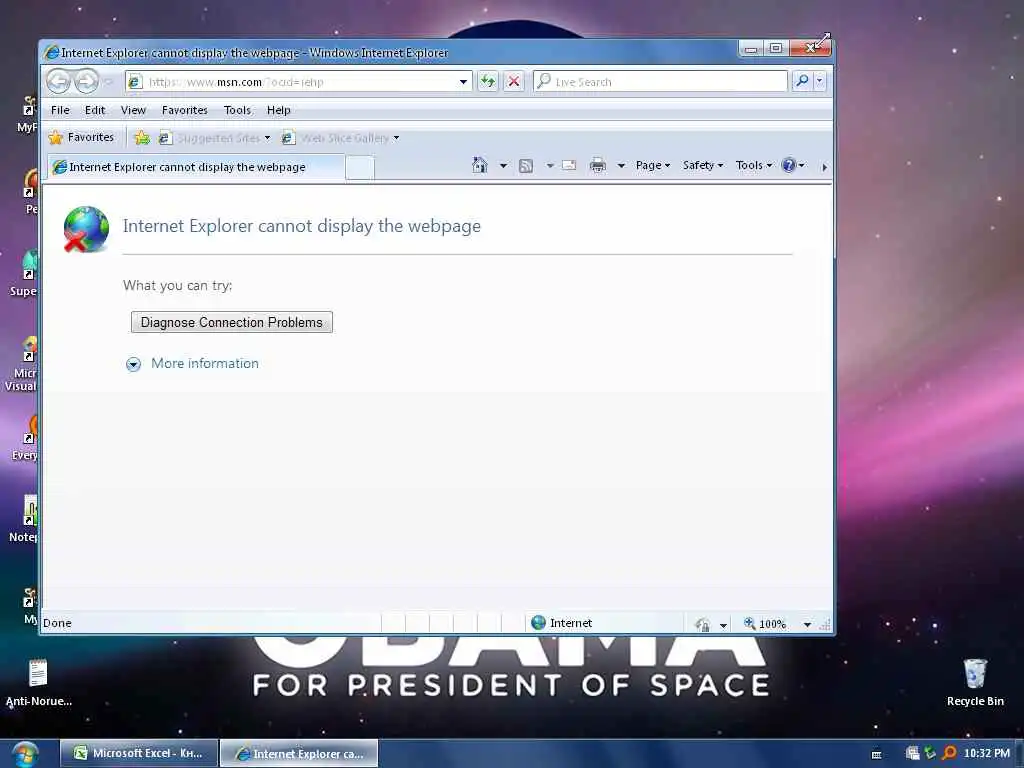The image size is (1024, 768).
Task: Click the RSS Feeds icon
Action: coord(526,166)
